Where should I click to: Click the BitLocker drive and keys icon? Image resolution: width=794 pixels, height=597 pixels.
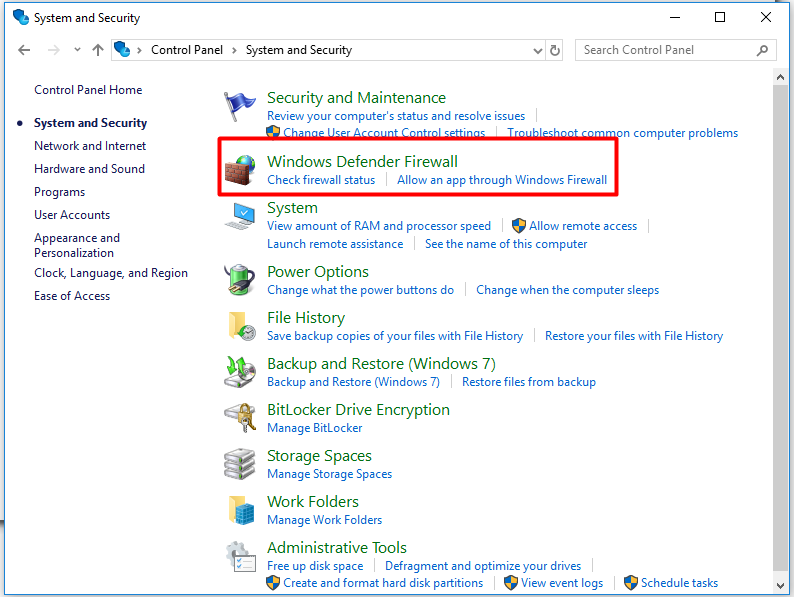240,418
